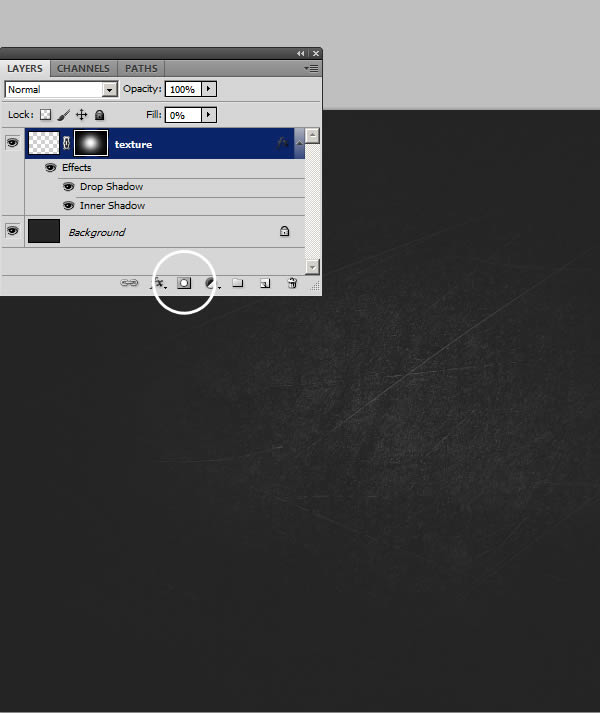Create new fill or adjustment layer
600x713 pixels.
pos(211,283)
